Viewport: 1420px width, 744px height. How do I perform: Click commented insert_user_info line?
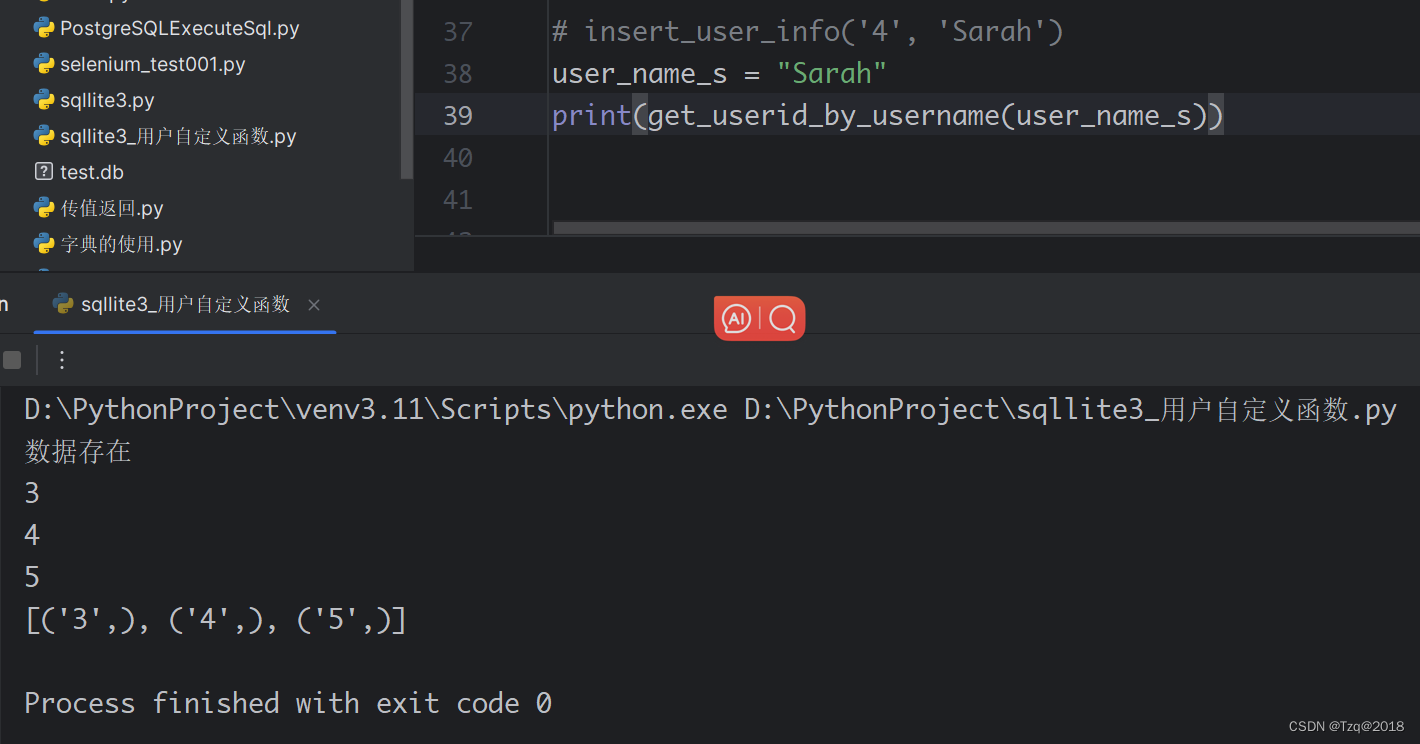coord(808,31)
